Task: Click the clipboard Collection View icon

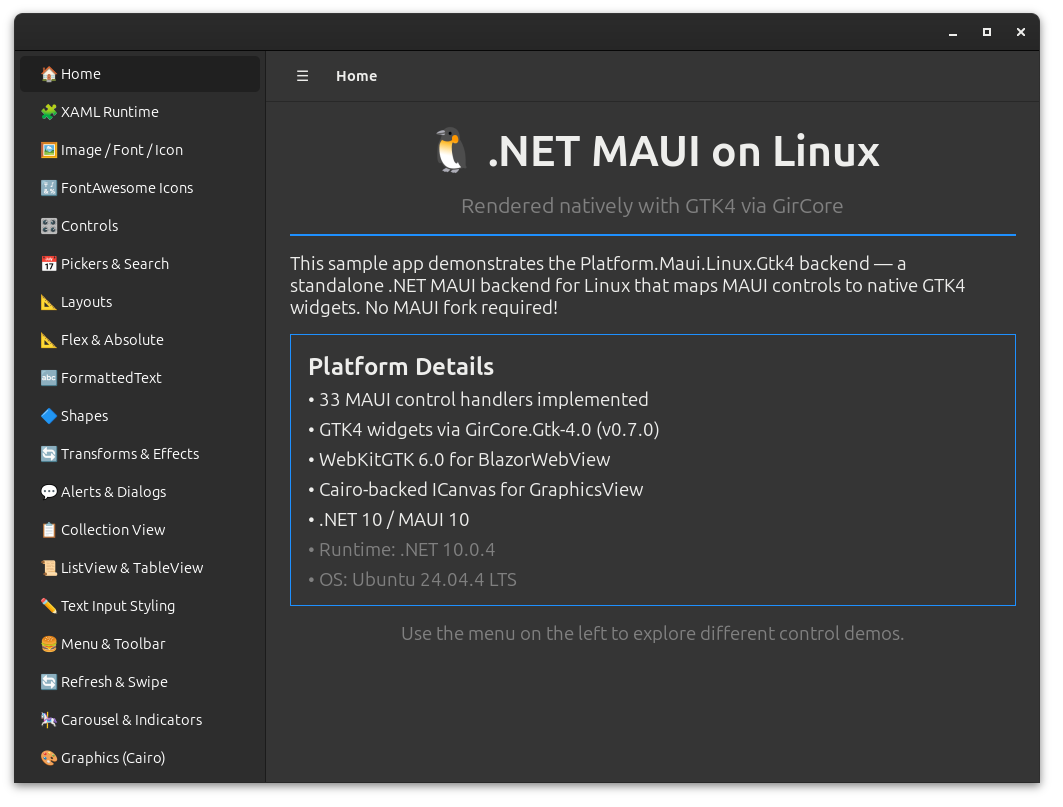Action: coord(48,530)
